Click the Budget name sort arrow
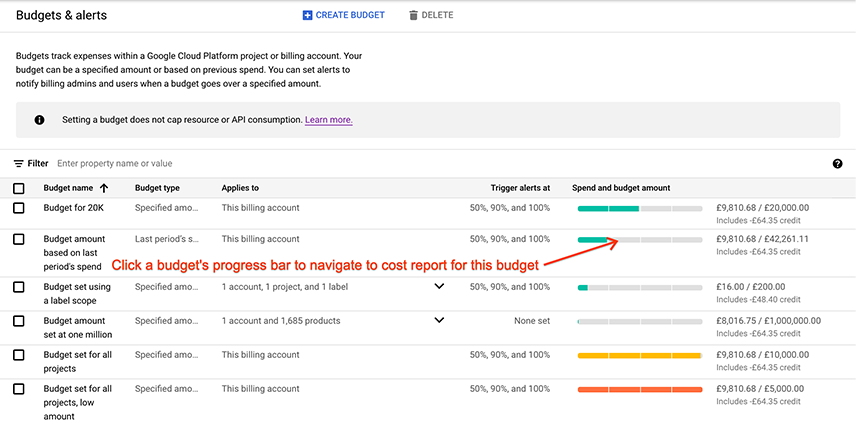 (104, 188)
